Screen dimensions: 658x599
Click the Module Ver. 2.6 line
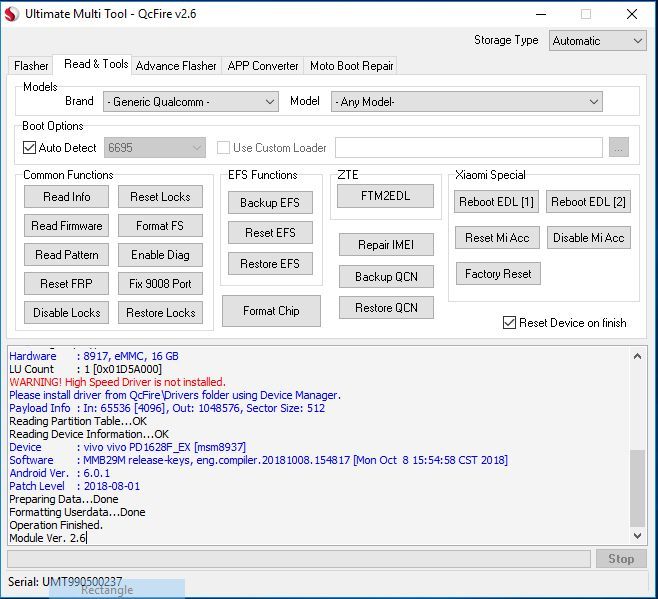pos(48,539)
